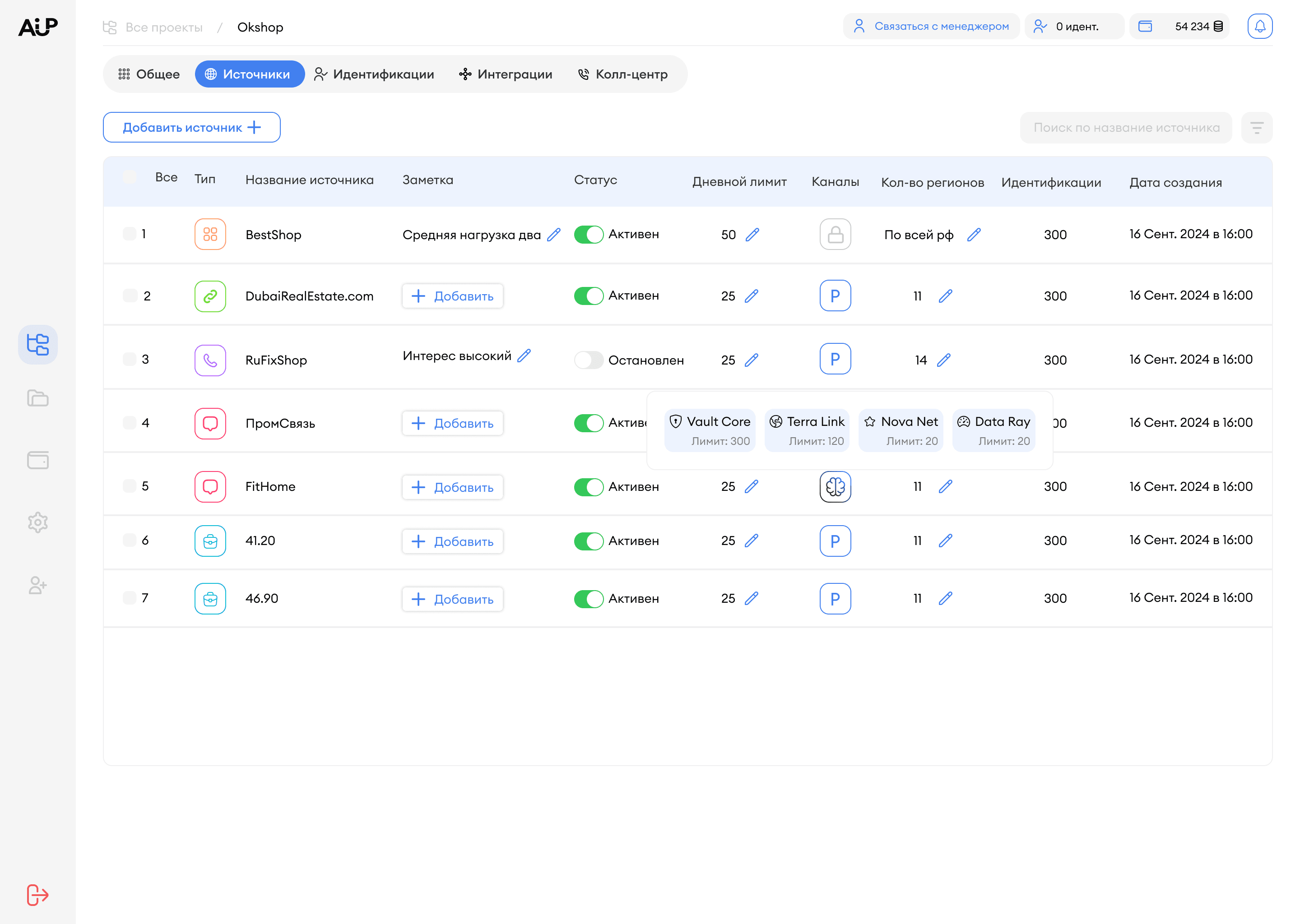Click FitHome brain channel icon
Screen dimensions: 1300x924
click(835, 486)
